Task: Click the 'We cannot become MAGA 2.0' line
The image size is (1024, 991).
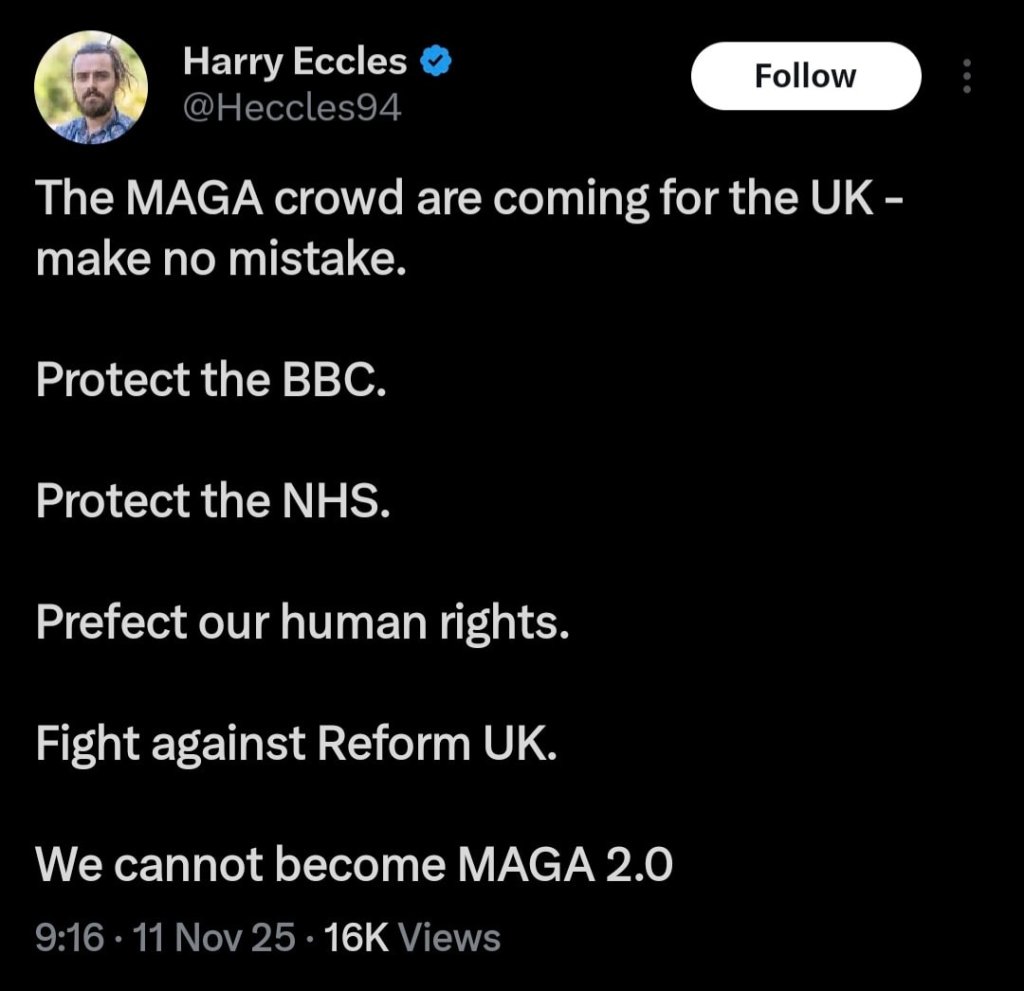Action: click(354, 865)
